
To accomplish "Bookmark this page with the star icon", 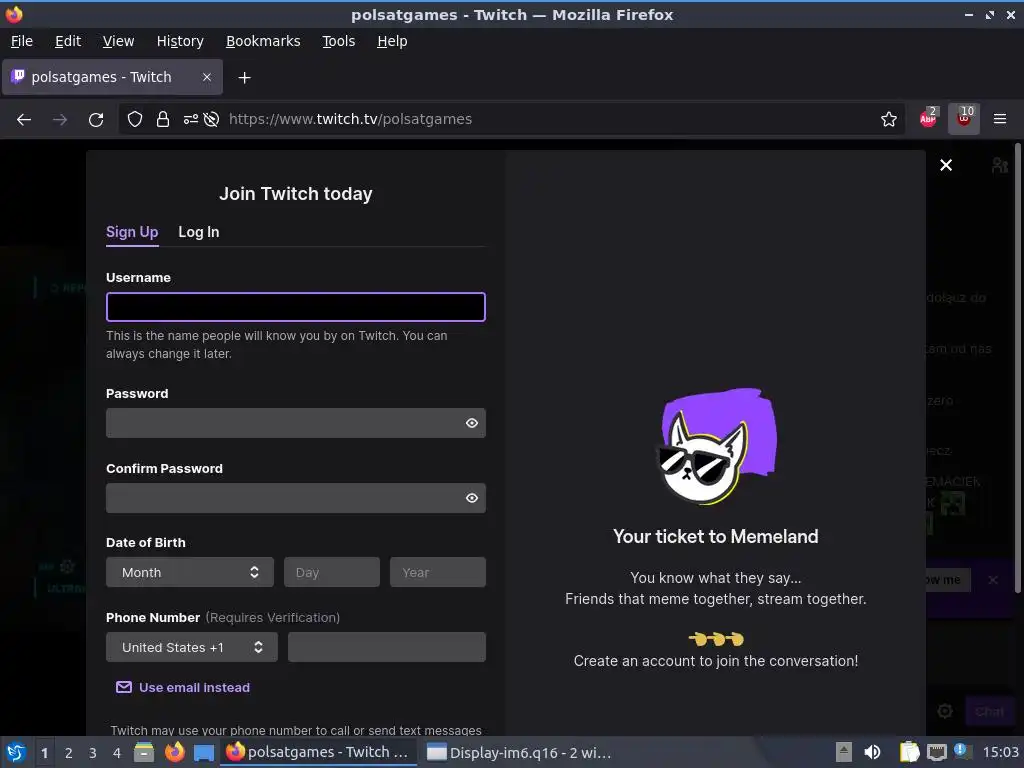I will click(888, 120).
